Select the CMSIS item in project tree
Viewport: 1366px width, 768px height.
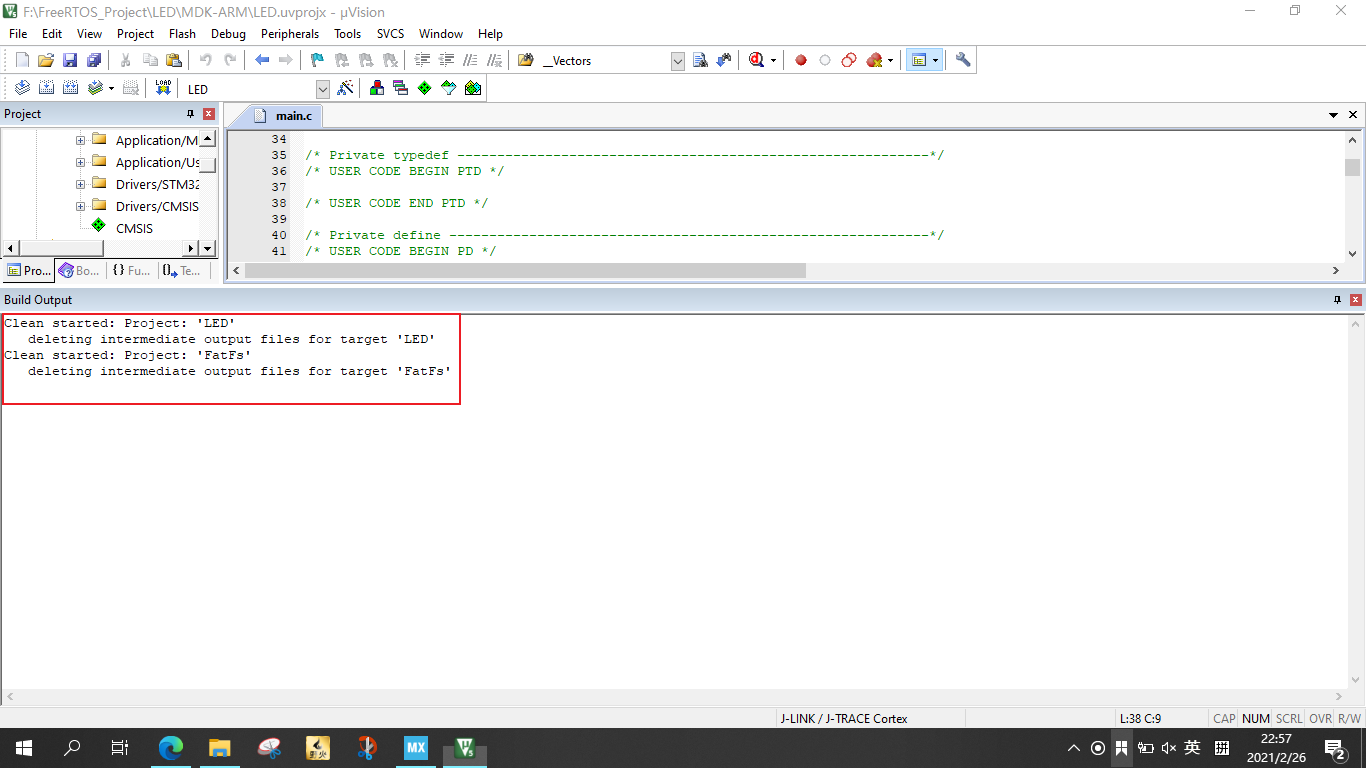pos(134,228)
